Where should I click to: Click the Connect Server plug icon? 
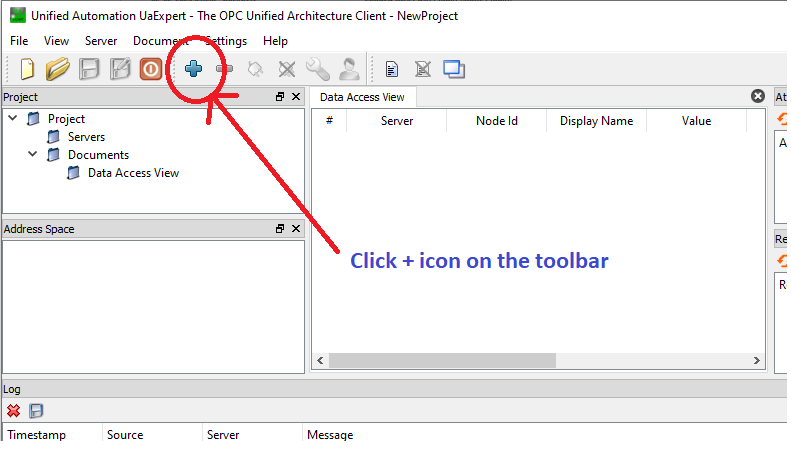(x=255, y=69)
